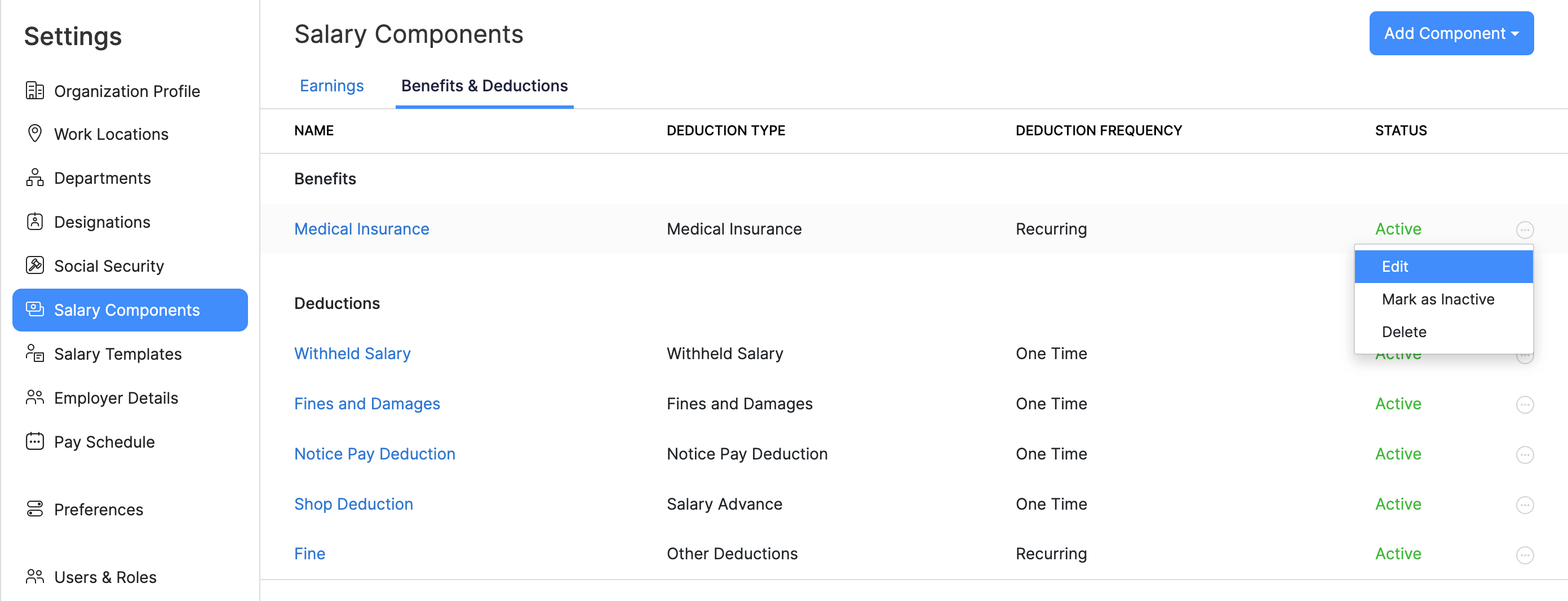Open the Users & Roles section

pos(105,577)
